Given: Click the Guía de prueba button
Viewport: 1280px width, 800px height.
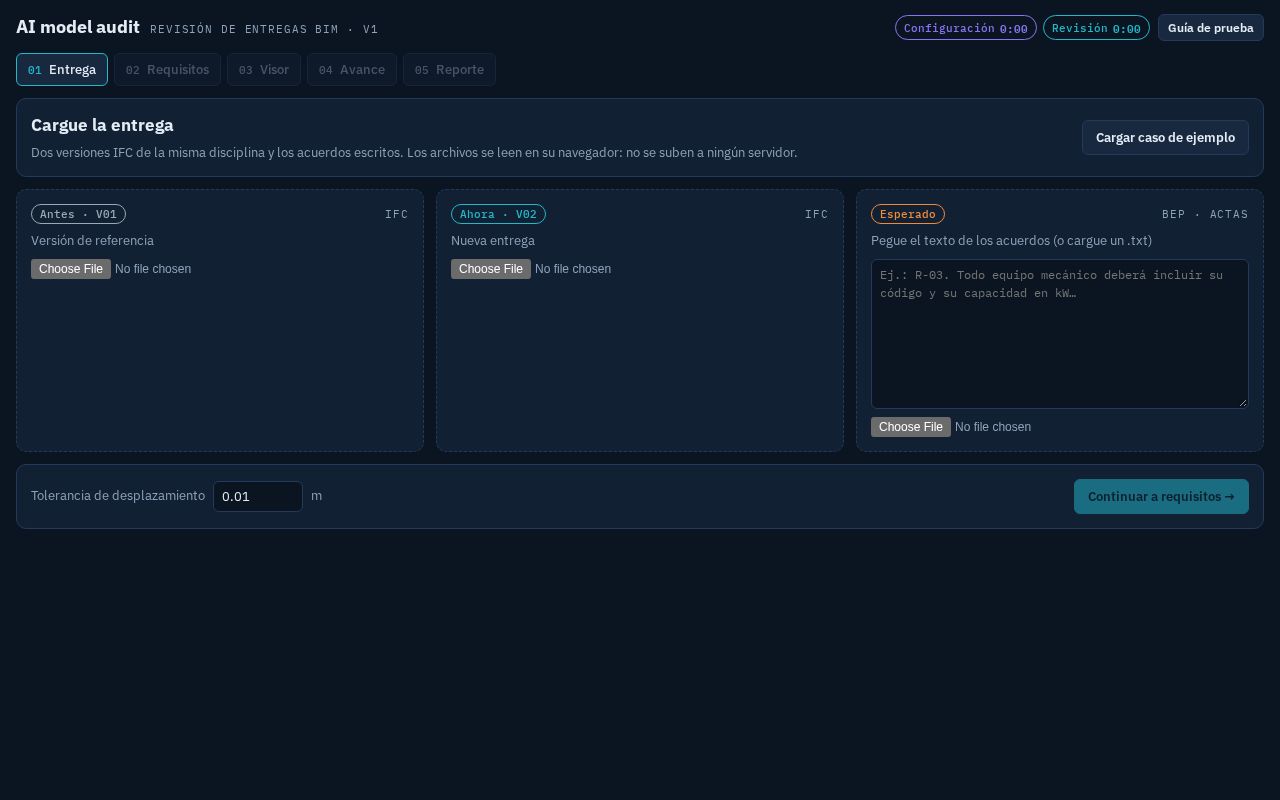Looking at the screenshot, I should (1211, 28).
